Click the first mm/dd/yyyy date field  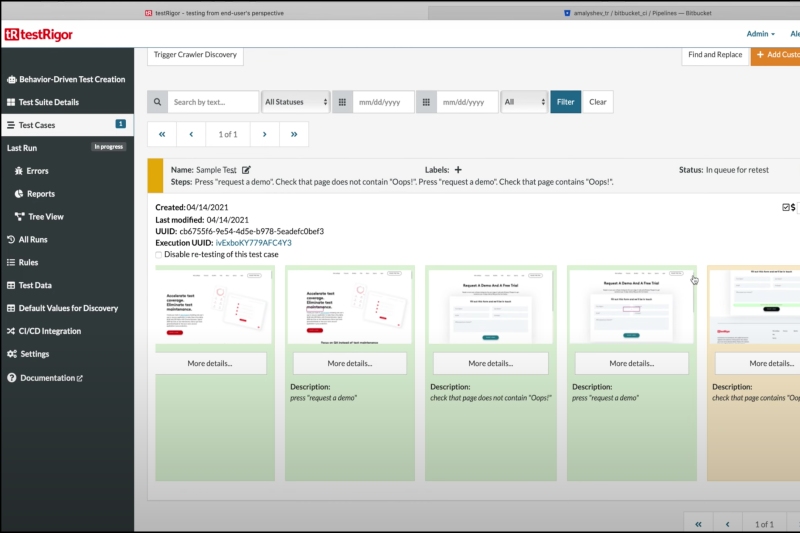click(x=384, y=102)
